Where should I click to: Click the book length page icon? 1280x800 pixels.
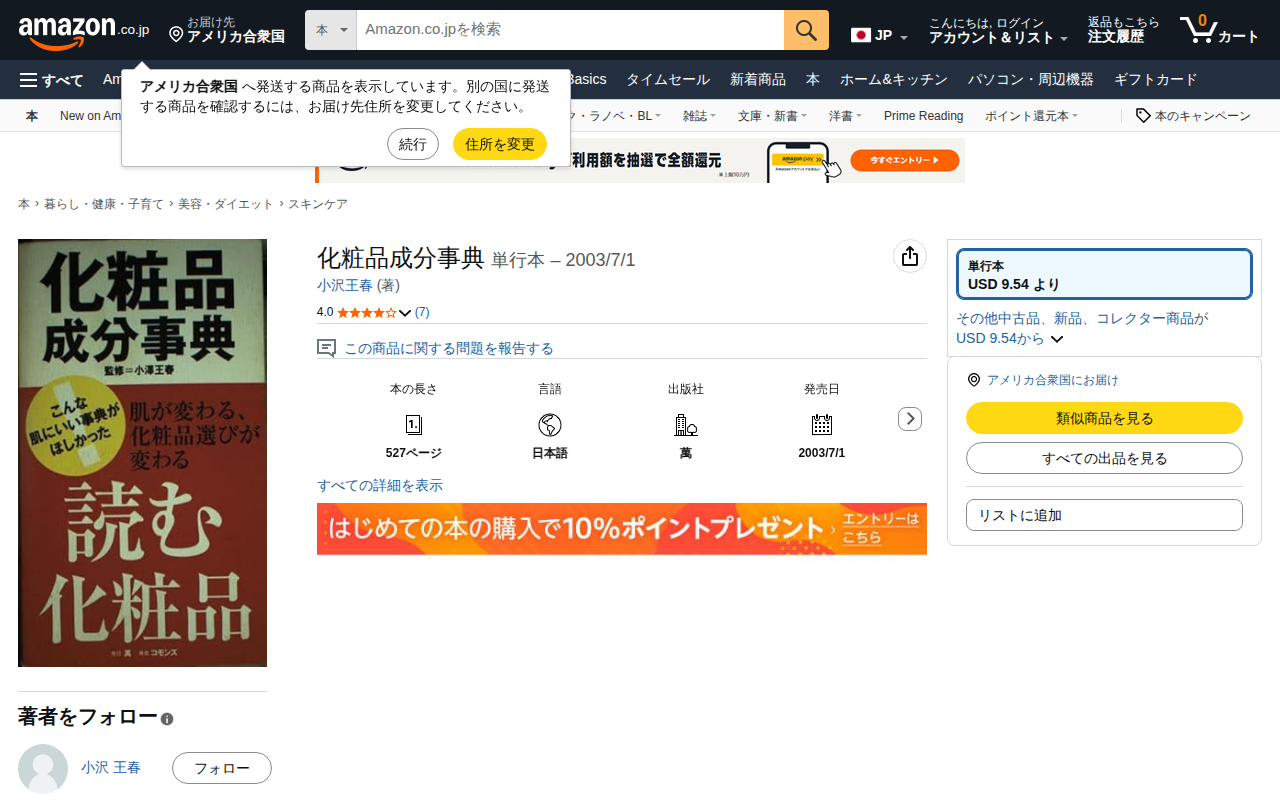413,425
